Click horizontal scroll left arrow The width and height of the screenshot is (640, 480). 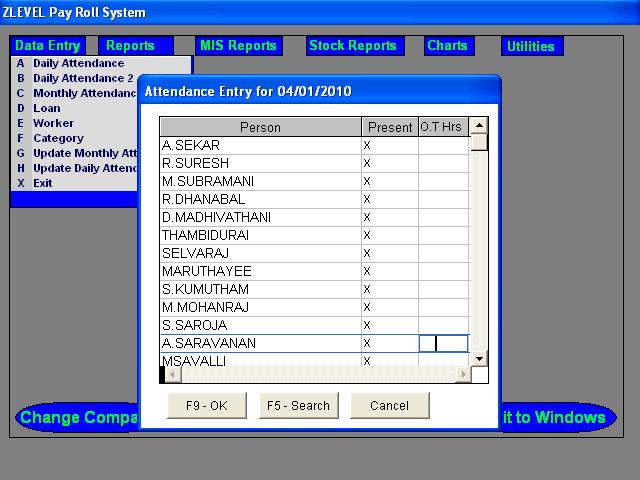pyautogui.click(x=173, y=374)
